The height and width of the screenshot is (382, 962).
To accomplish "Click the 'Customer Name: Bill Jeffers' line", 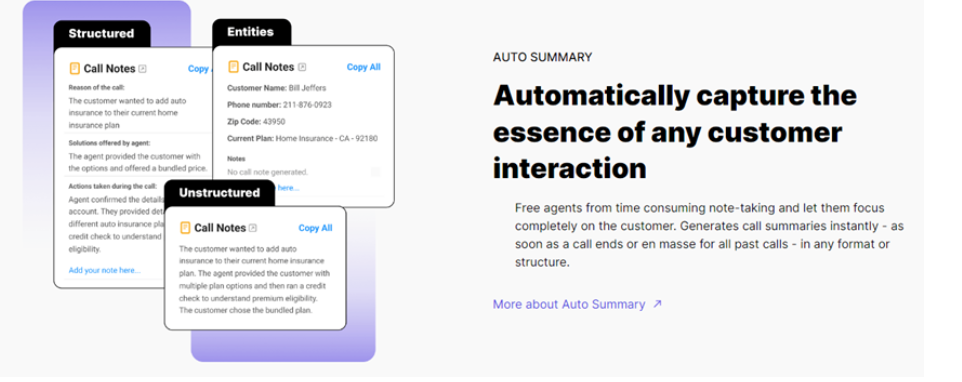I will tap(277, 88).
